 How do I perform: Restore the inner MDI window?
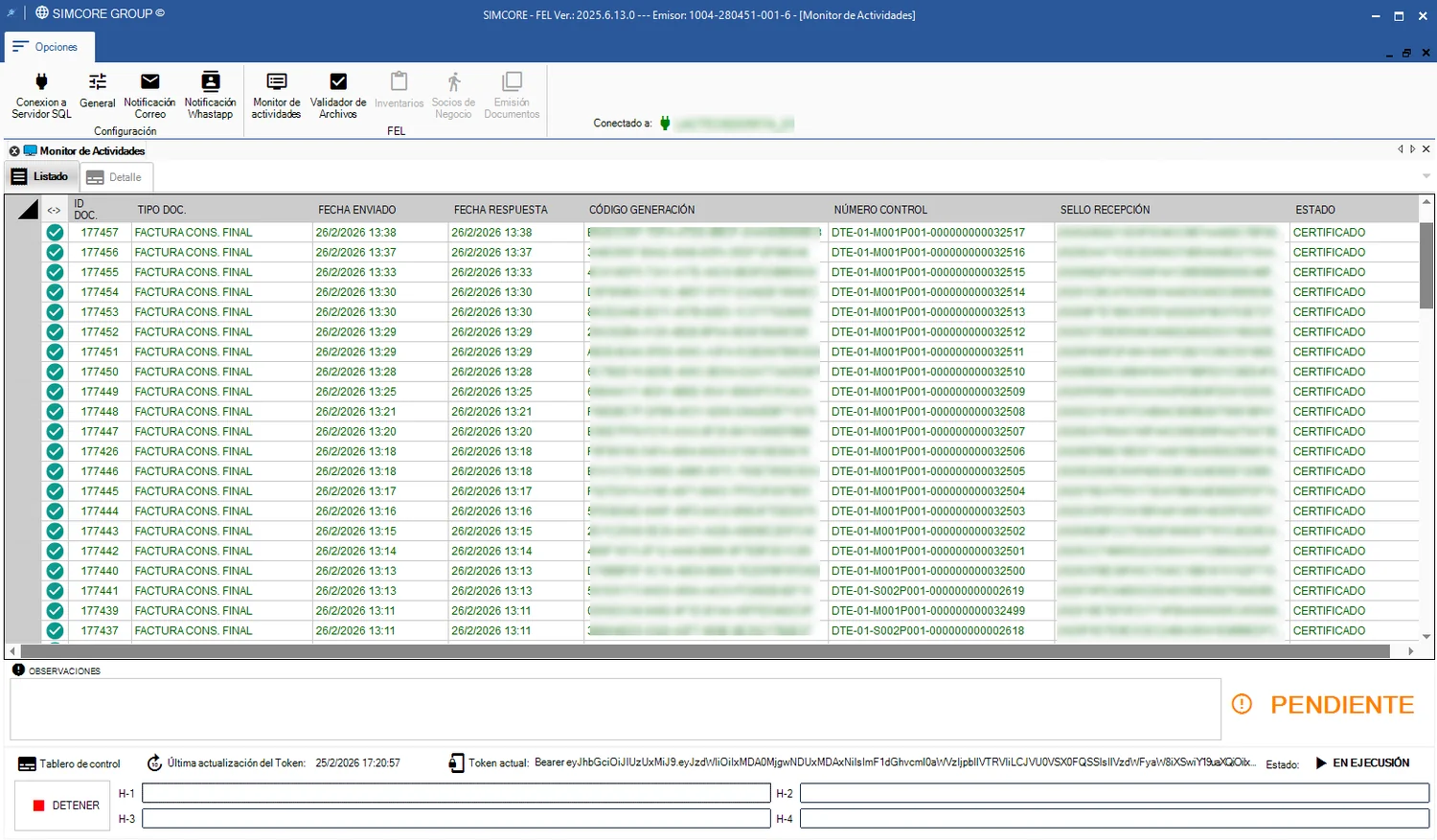coord(1406,53)
